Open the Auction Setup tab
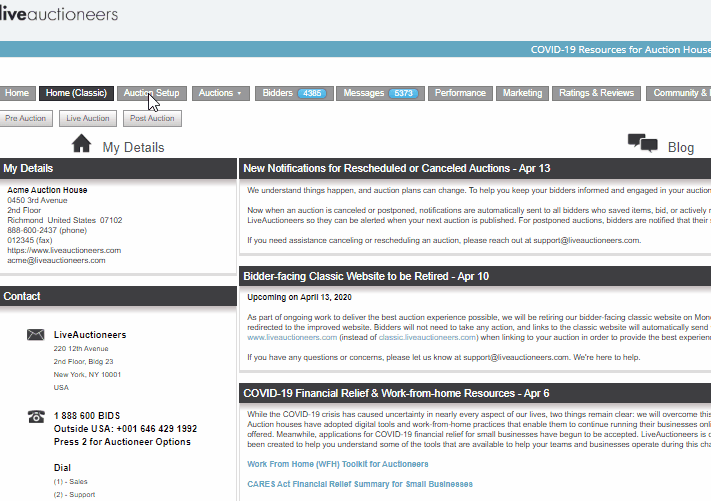711x501 pixels. point(151,93)
